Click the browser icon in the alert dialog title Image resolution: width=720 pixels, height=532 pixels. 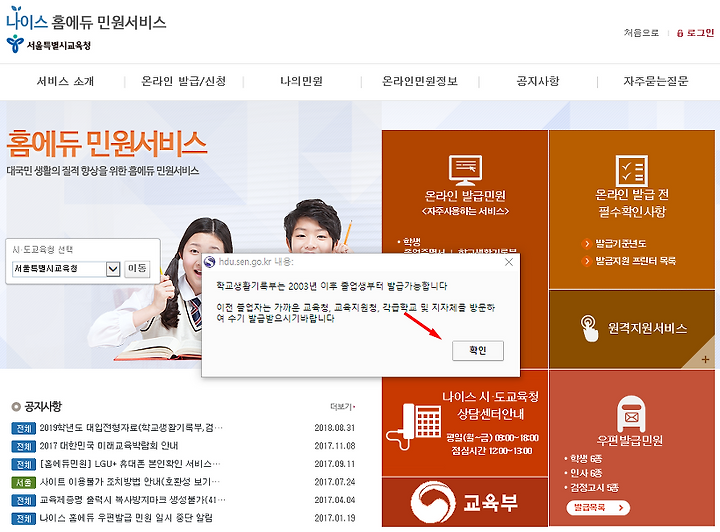click(209, 262)
